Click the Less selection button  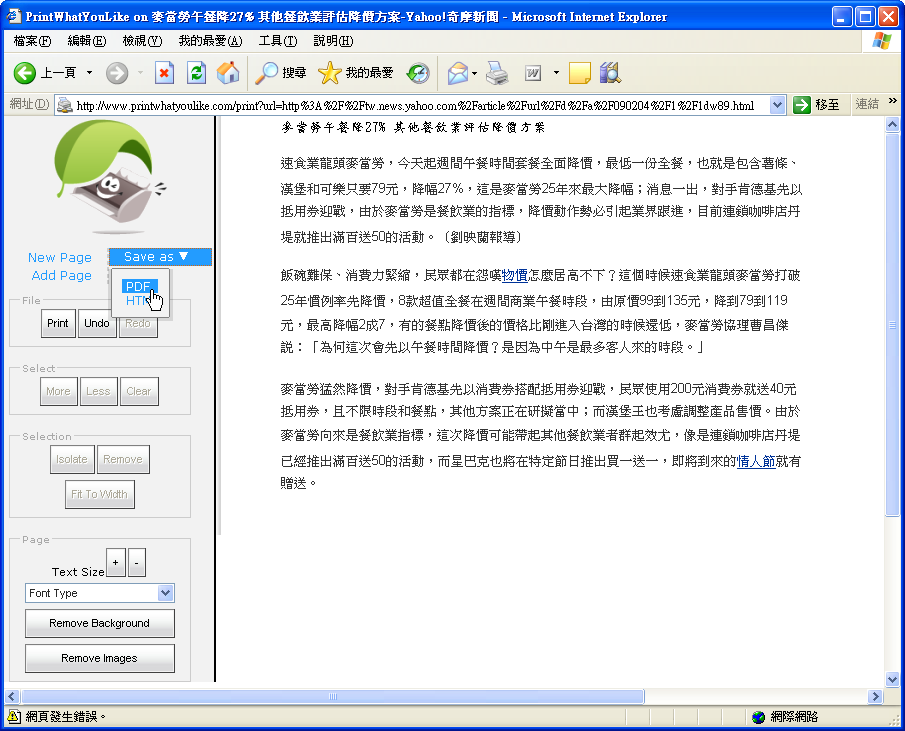98,391
